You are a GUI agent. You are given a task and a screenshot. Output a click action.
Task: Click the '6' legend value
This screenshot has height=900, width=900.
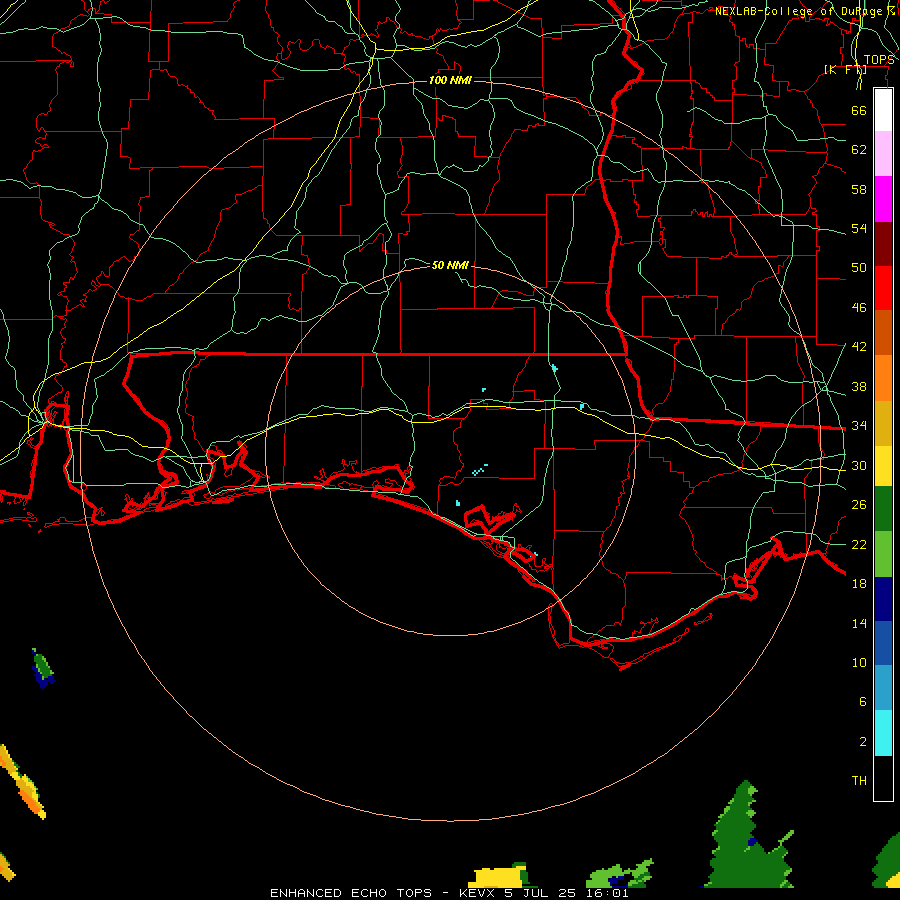pyautogui.click(x=863, y=702)
